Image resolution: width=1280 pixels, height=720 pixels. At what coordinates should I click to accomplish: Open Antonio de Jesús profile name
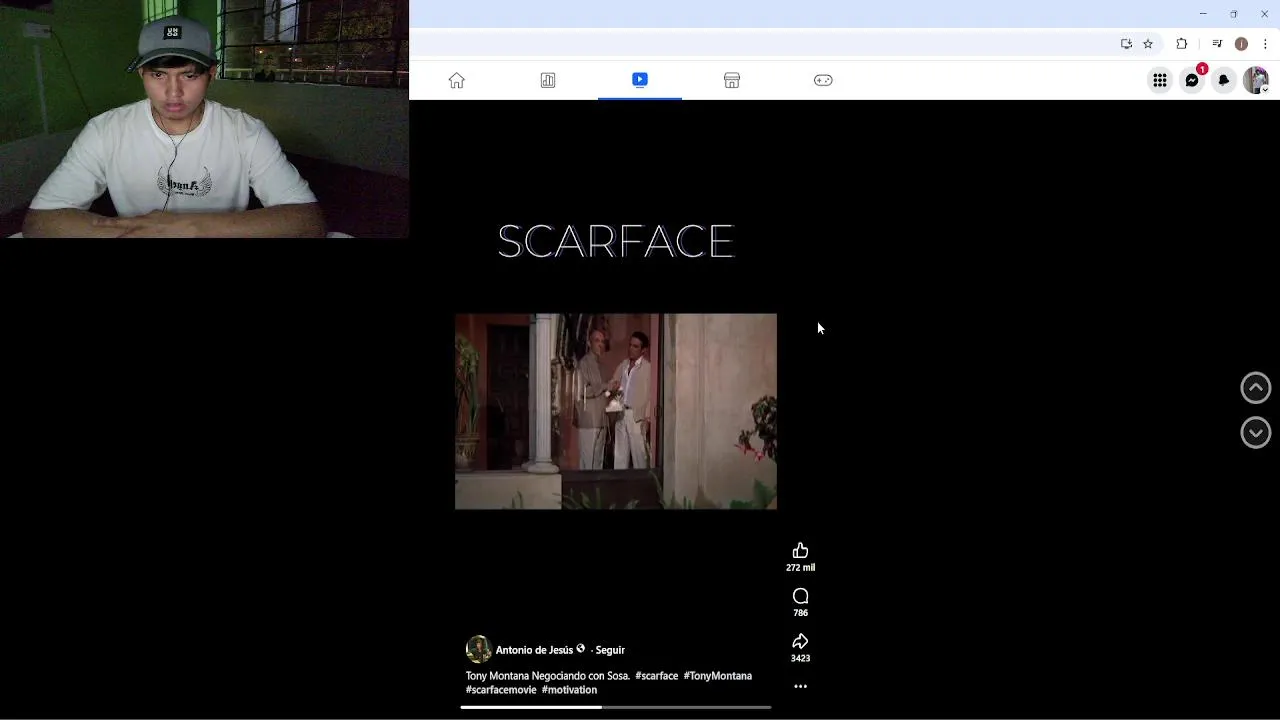(x=534, y=650)
